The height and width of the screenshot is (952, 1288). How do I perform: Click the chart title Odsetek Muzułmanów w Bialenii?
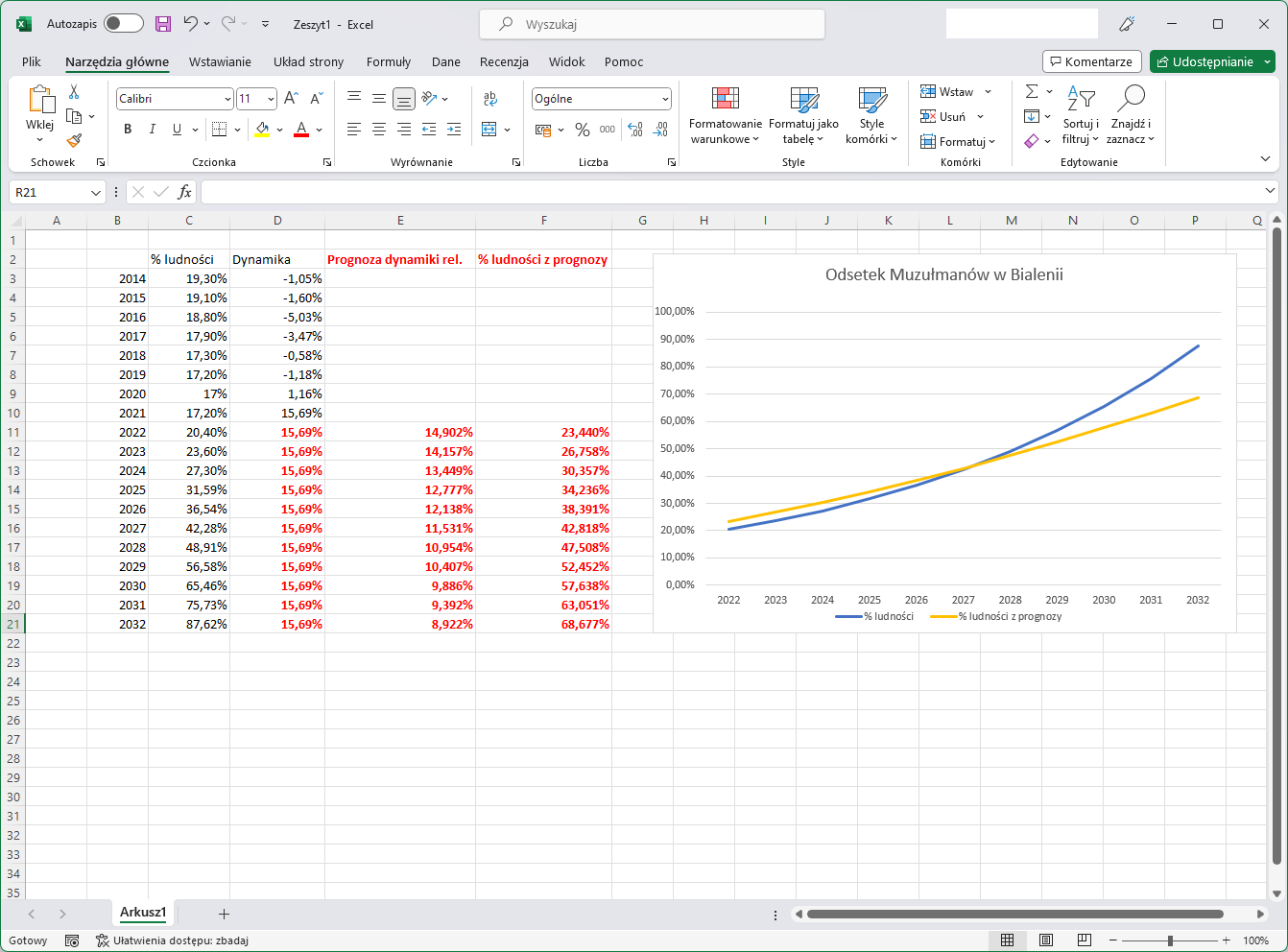click(x=944, y=274)
